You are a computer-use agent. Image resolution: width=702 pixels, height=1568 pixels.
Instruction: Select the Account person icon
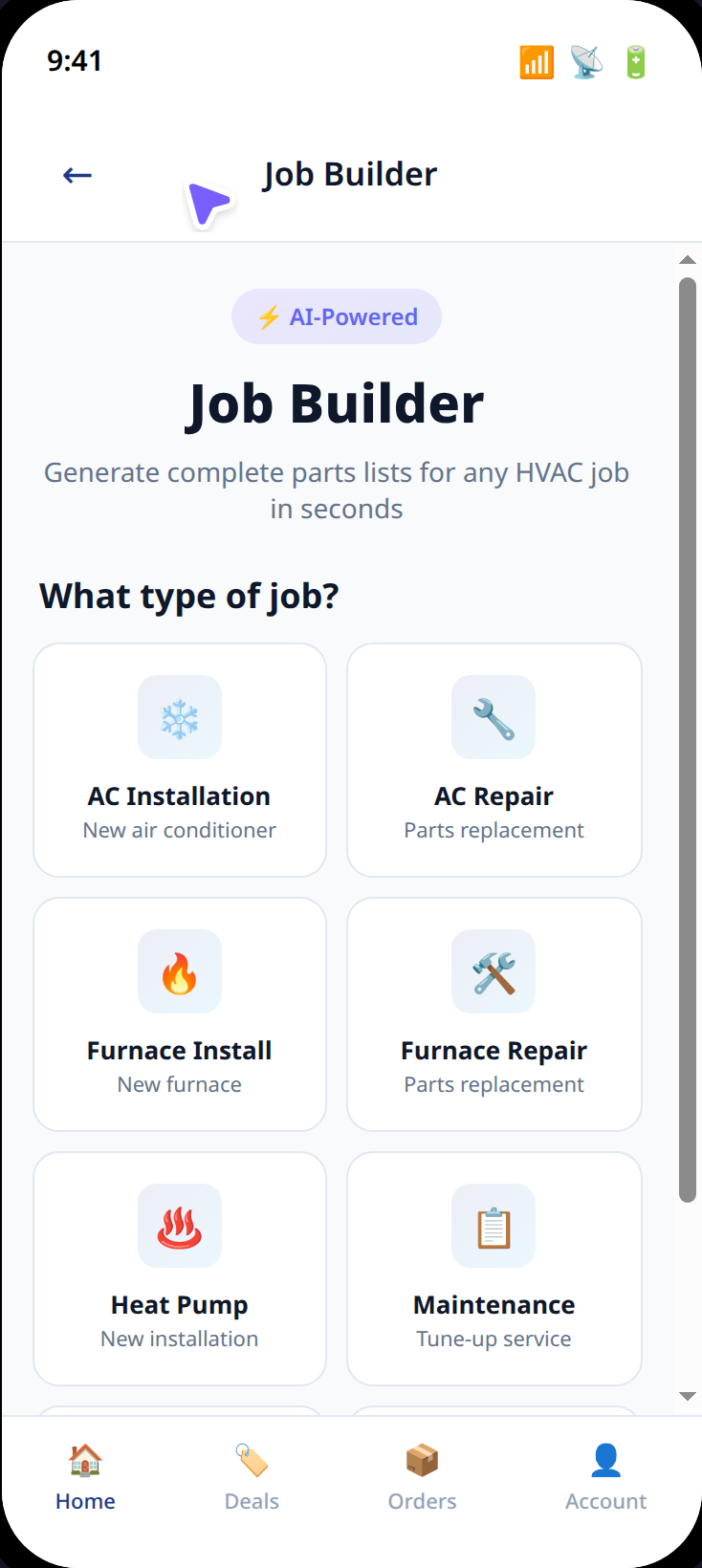[605, 1458]
